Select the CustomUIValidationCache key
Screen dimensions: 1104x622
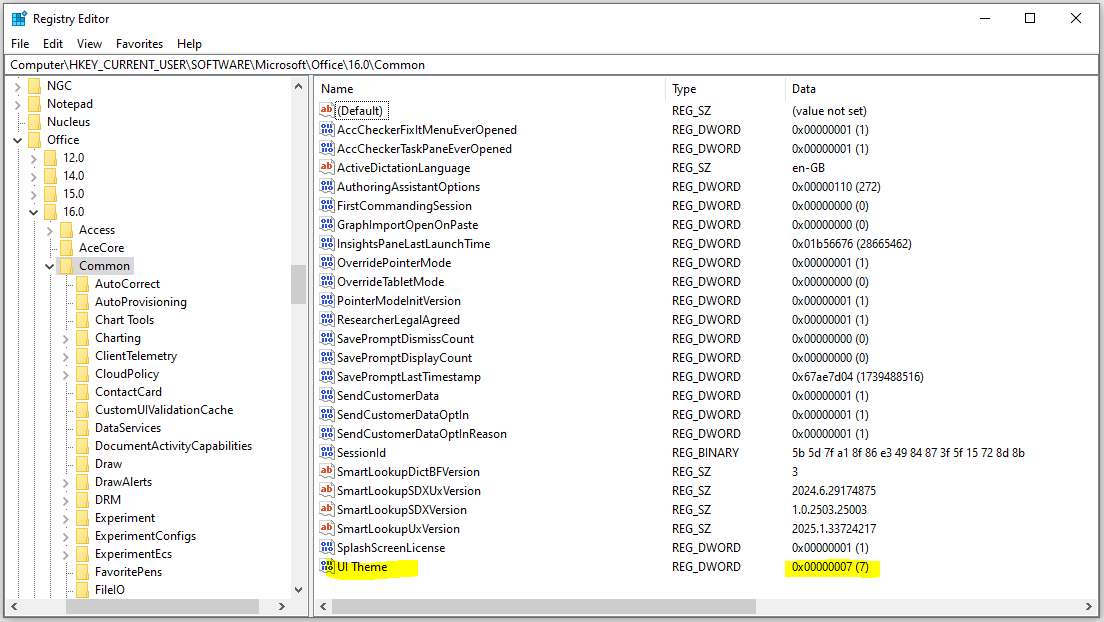click(x=164, y=410)
